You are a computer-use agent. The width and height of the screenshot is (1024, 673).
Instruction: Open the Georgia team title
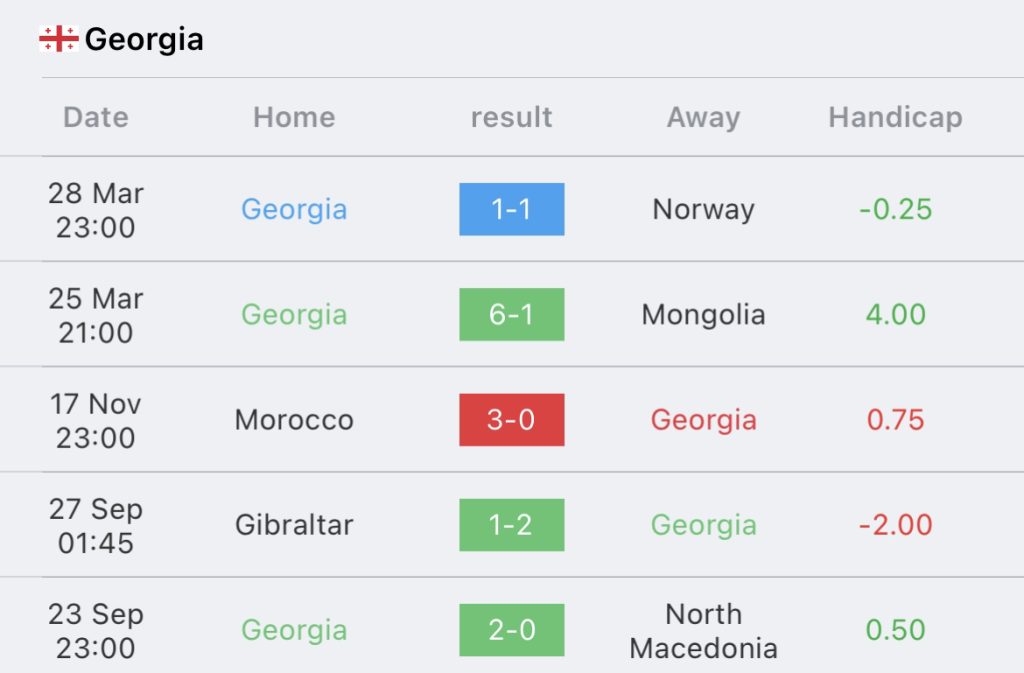[x=144, y=39]
